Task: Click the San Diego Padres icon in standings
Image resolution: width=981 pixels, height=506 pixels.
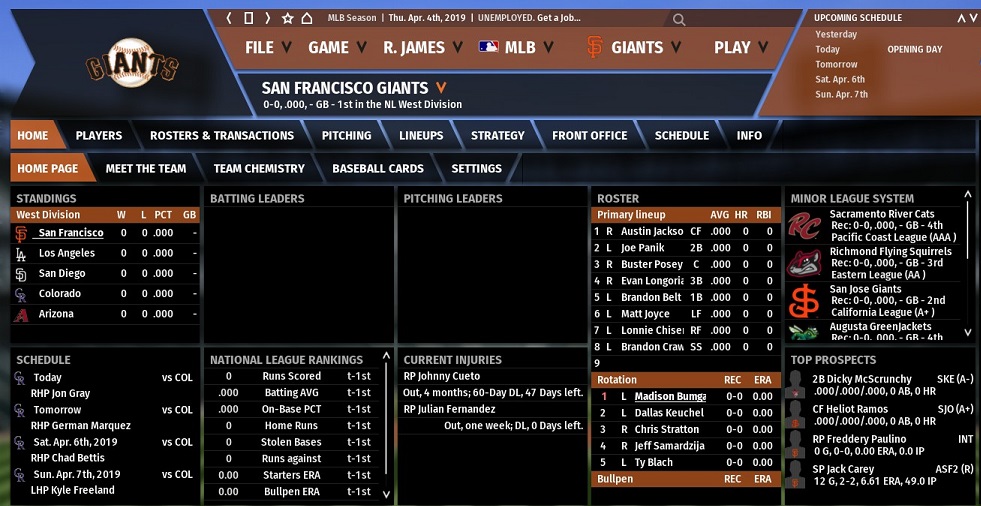Action: (21, 274)
